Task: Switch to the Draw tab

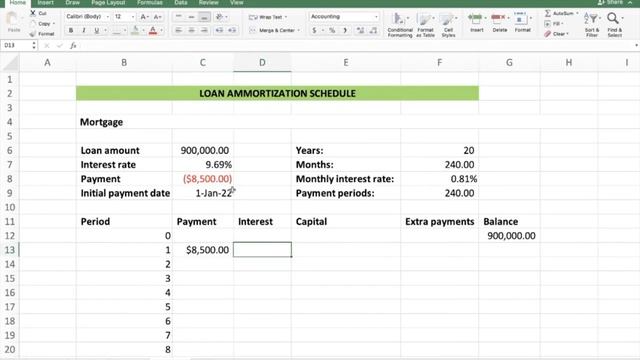Action: (73, 2)
